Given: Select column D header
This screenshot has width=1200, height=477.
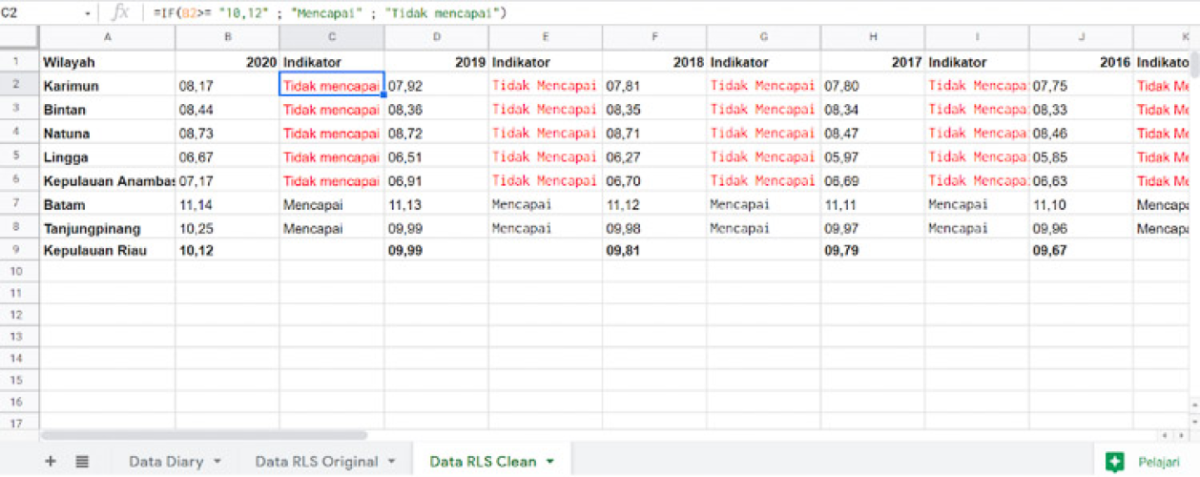Looking at the screenshot, I should (436, 37).
